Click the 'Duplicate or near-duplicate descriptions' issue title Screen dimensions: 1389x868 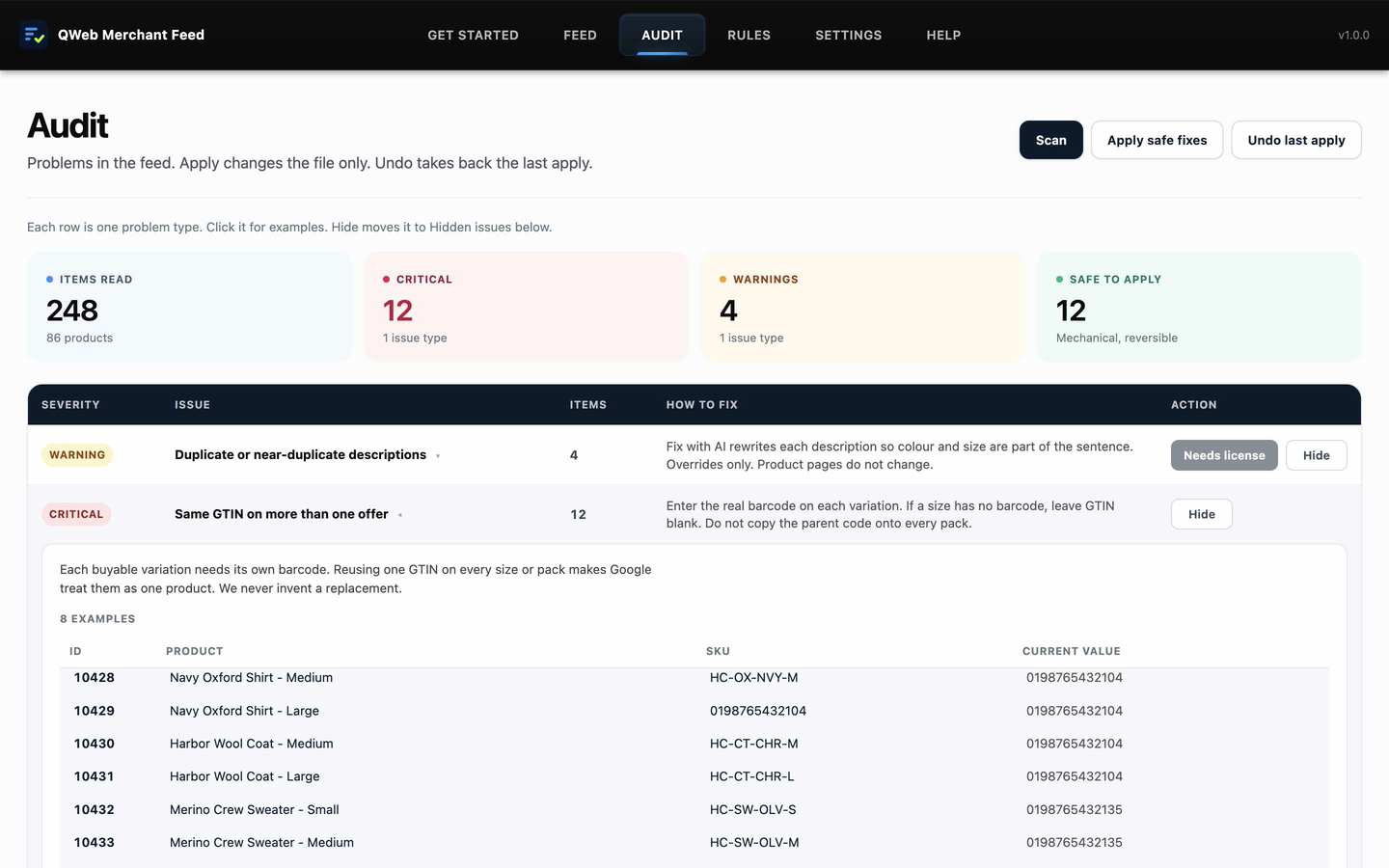pyautogui.click(x=300, y=455)
